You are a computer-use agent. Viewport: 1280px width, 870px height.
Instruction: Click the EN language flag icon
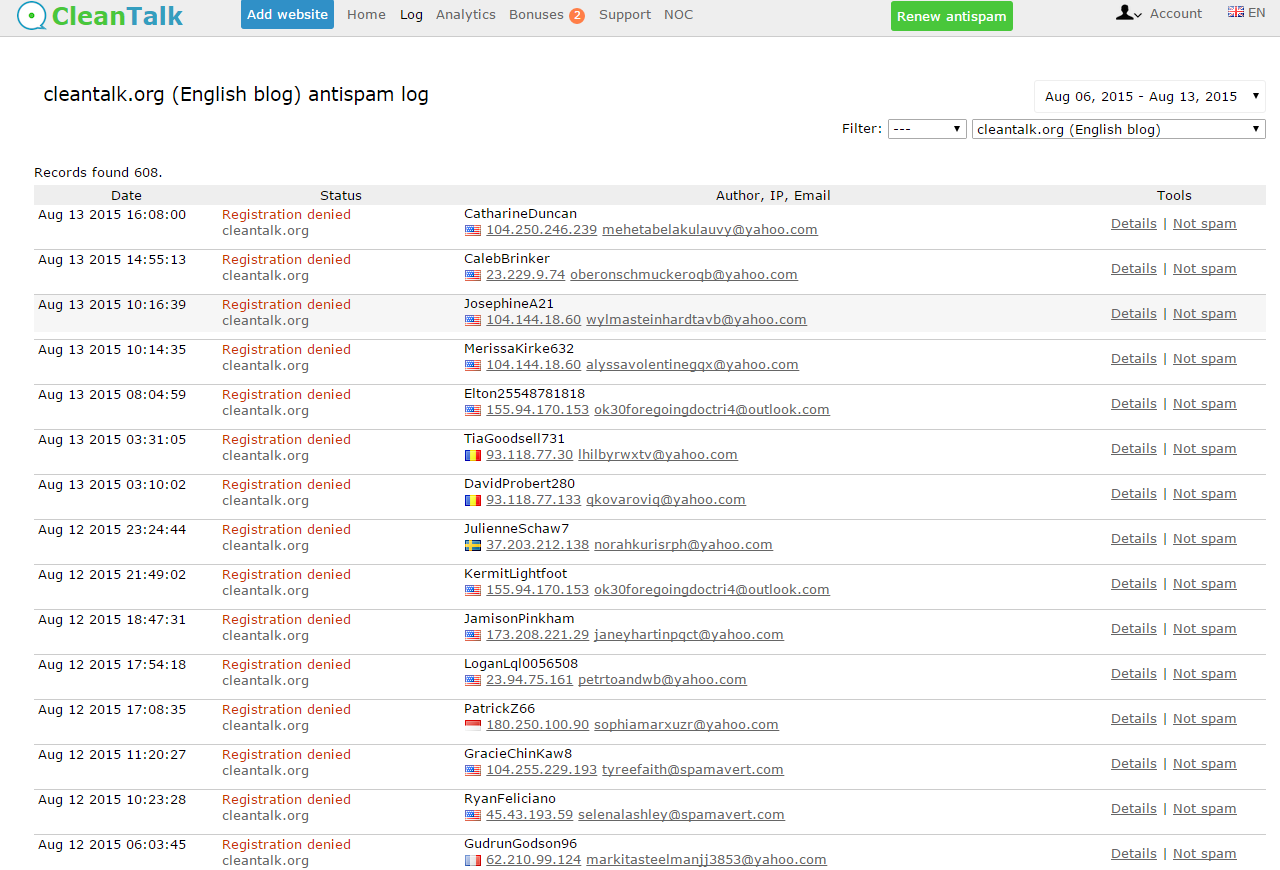click(1234, 12)
